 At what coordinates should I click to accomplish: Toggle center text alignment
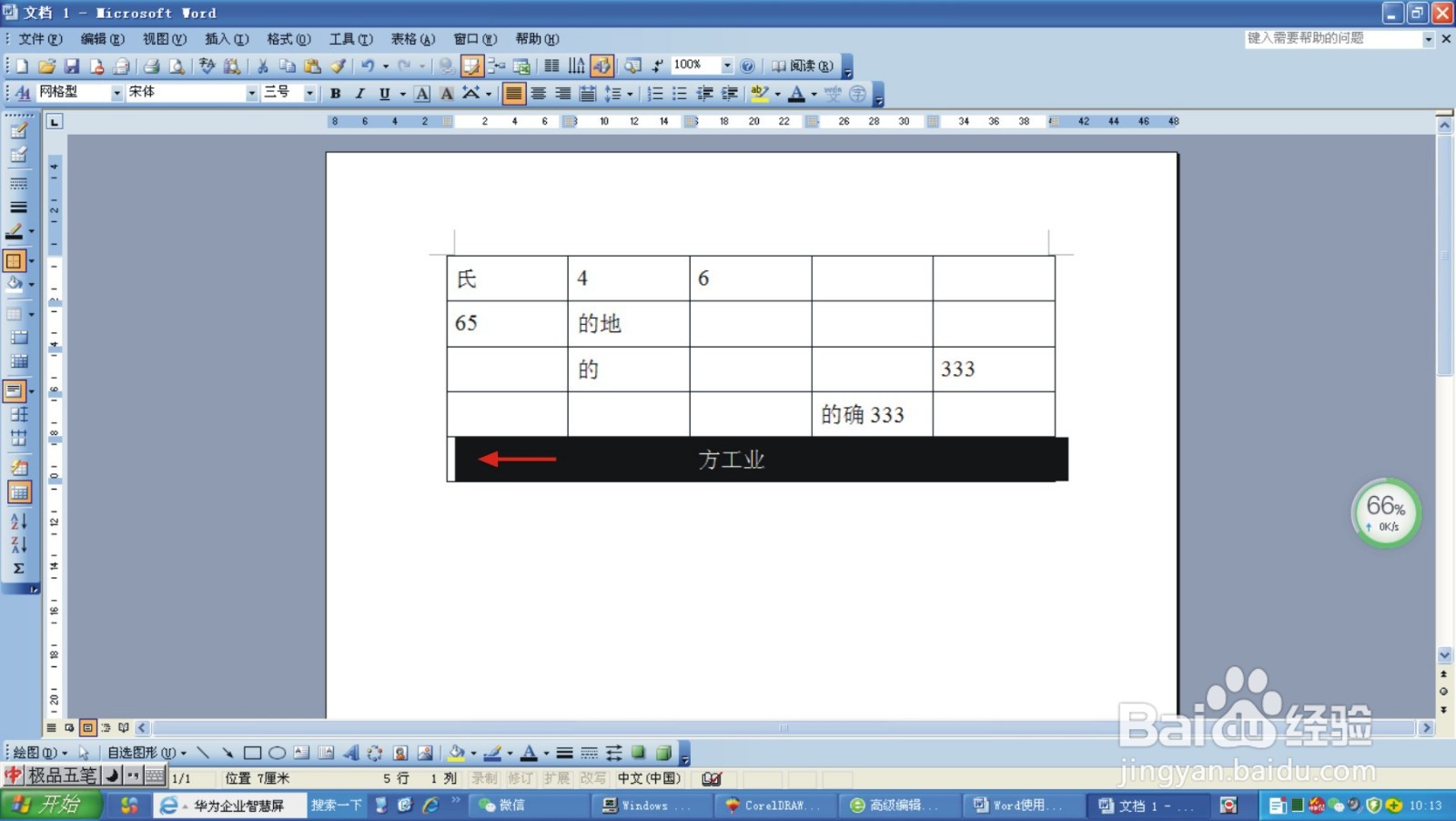pyautogui.click(x=539, y=93)
